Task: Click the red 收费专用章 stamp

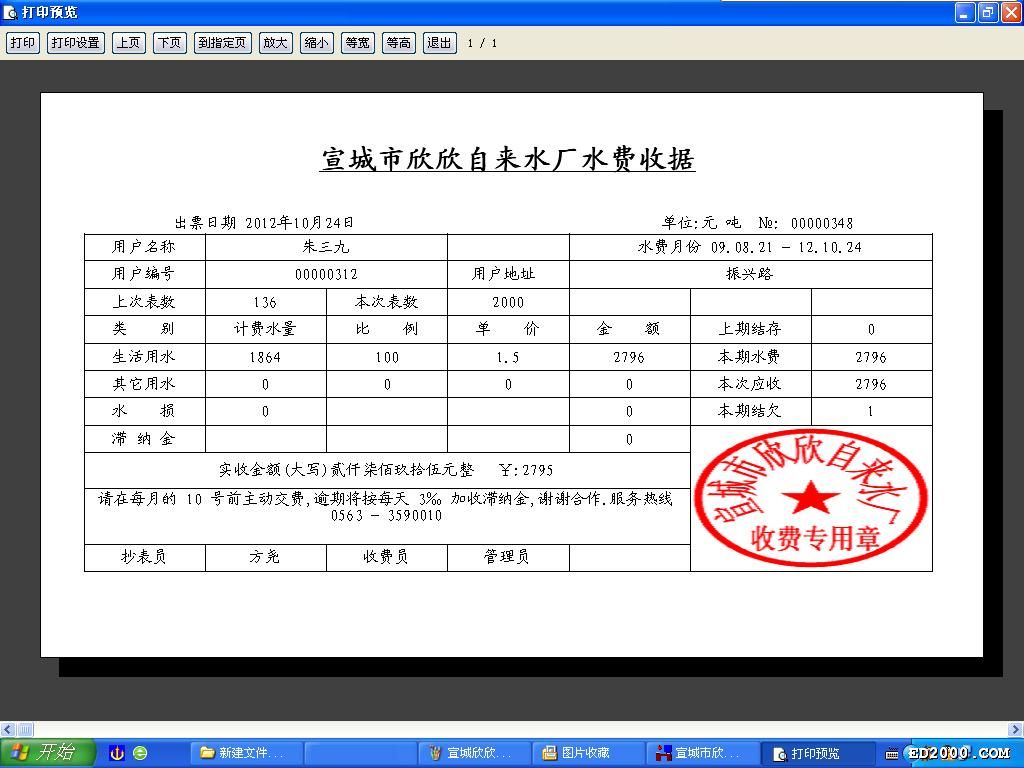Action: coord(810,498)
